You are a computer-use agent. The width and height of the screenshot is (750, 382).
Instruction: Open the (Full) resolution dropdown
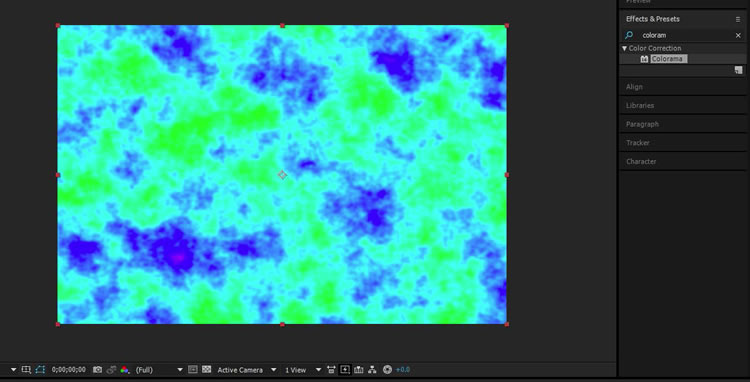click(159, 370)
